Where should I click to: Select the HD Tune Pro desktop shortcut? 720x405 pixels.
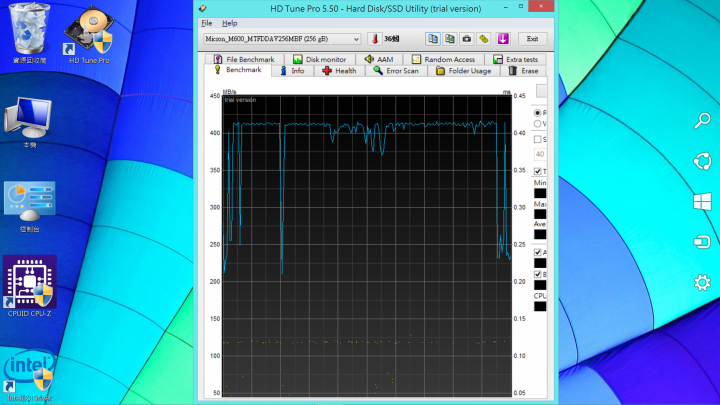pos(89,34)
